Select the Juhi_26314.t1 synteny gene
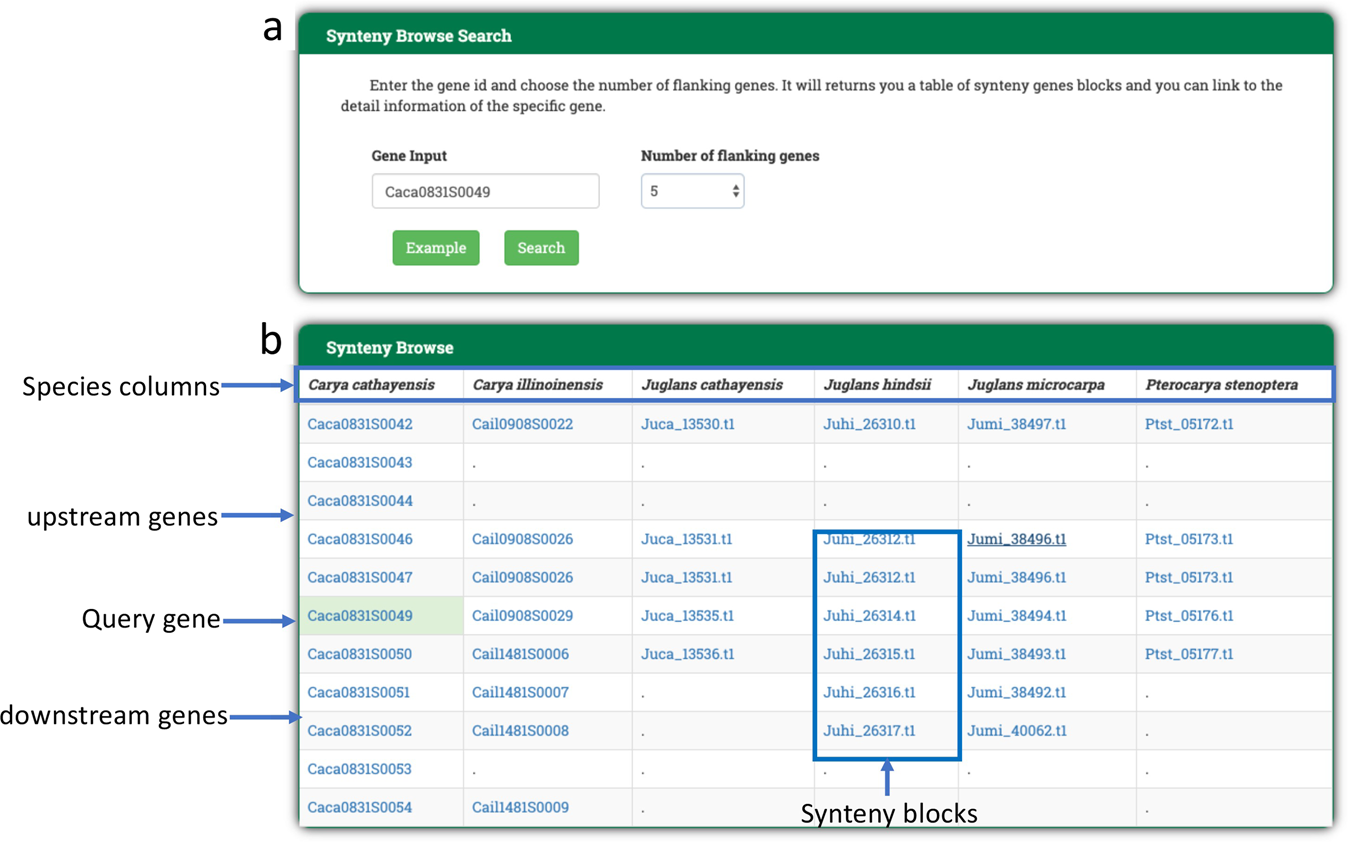 coord(869,616)
